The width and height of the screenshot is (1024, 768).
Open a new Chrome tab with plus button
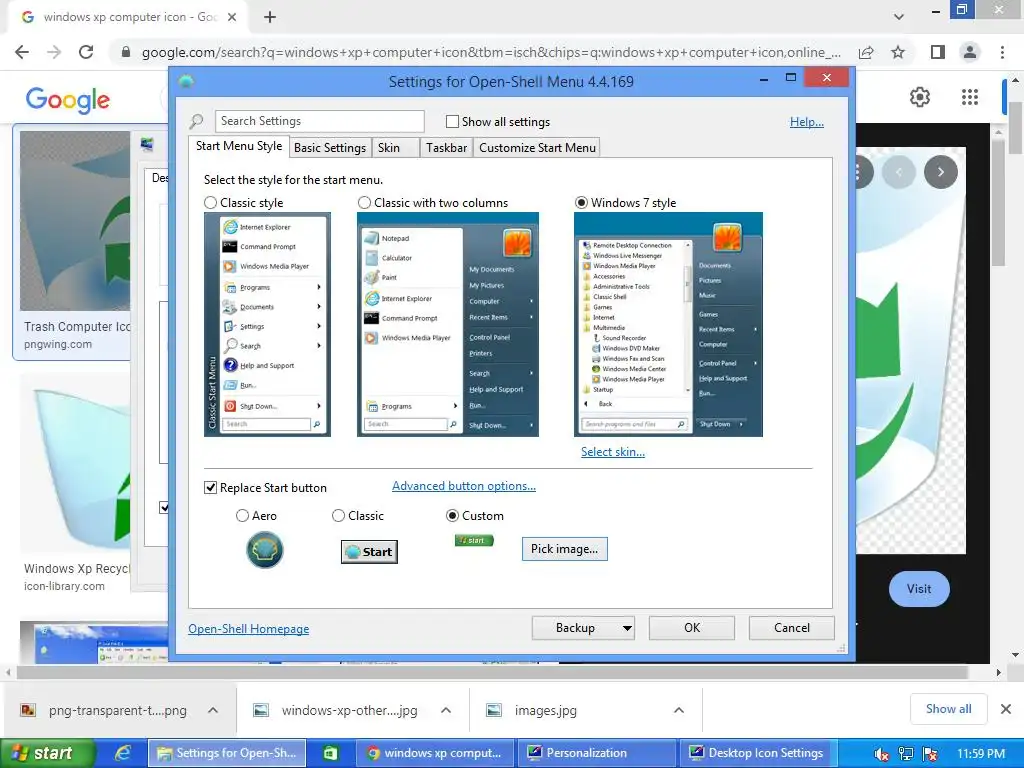click(270, 17)
